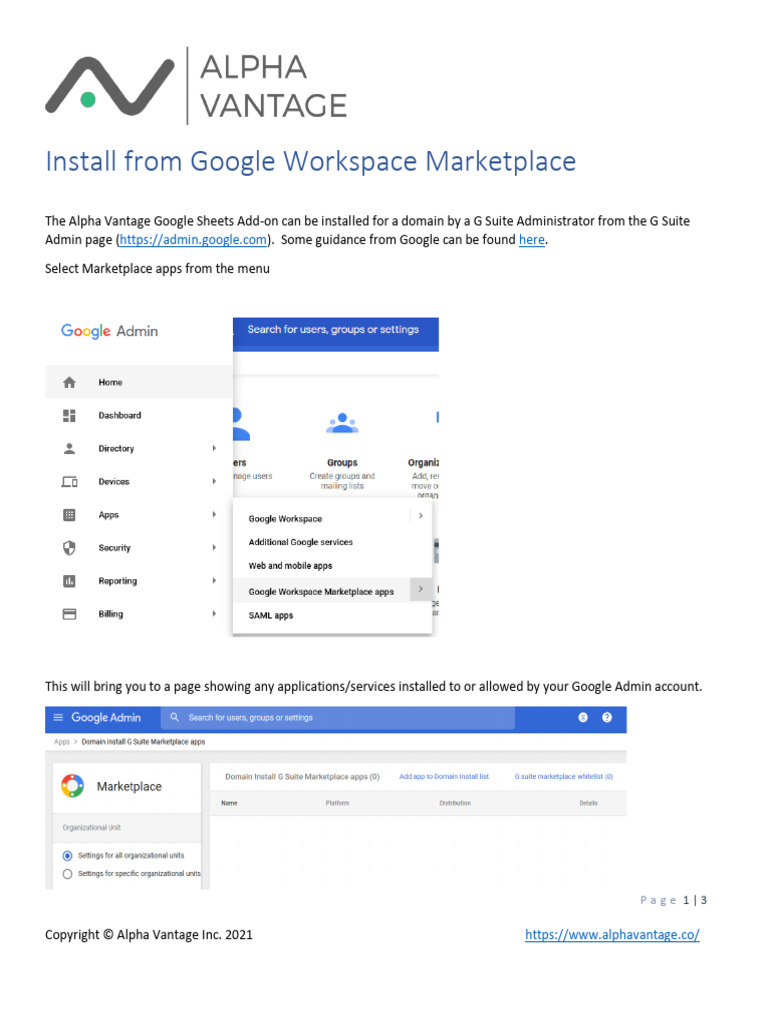768x1024 pixels.
Task: Open the Apps menu item
Action: point(138,515)
